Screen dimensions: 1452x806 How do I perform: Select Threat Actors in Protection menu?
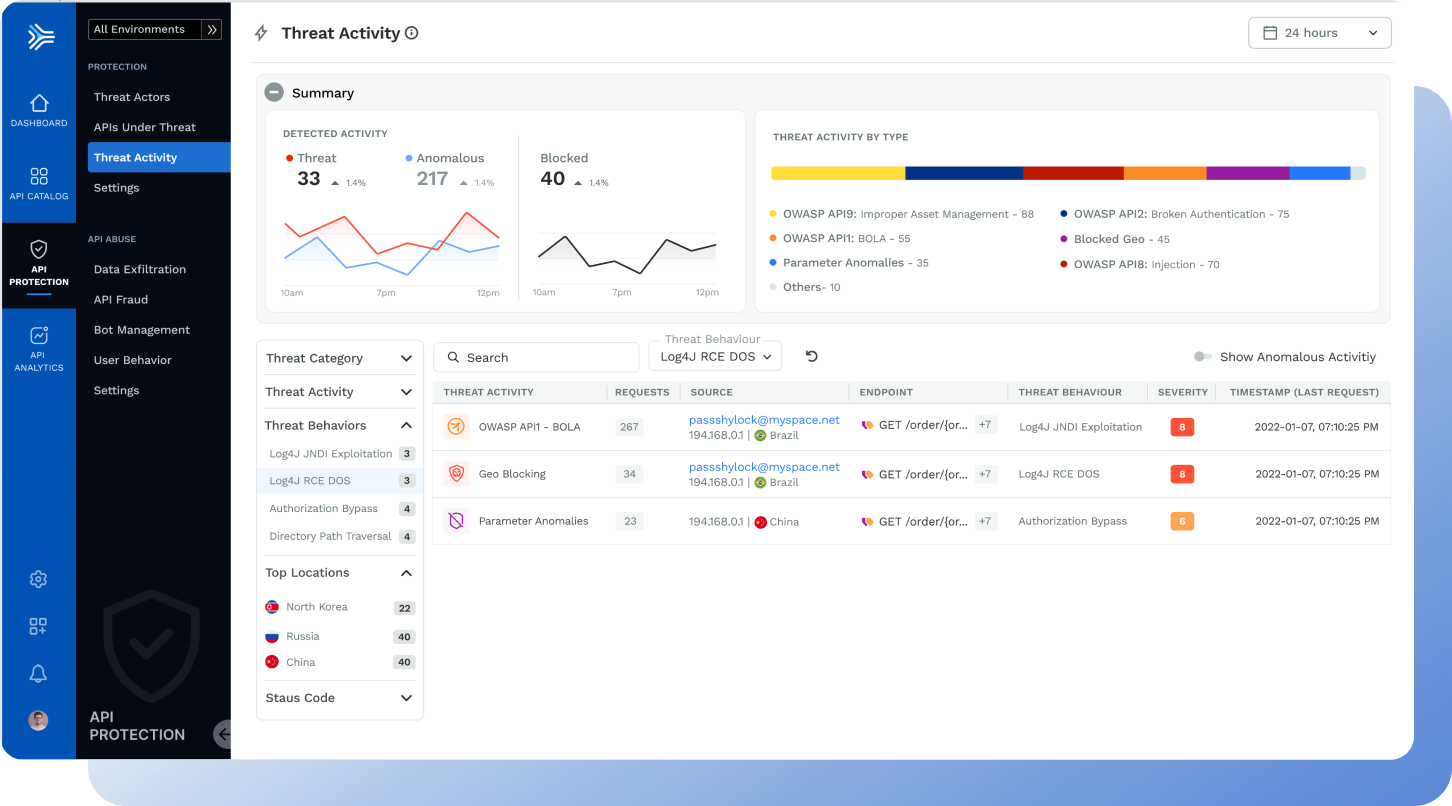pos(132,97)
